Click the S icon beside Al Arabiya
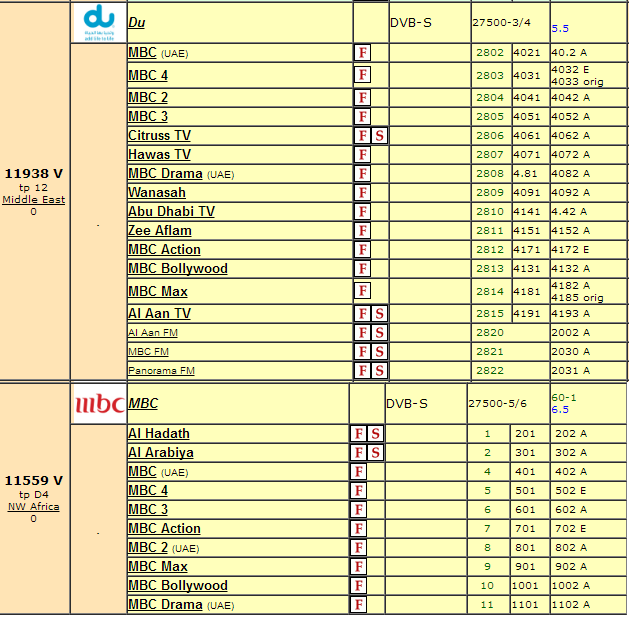The width and height of the screenshot is (638, 622). tap(375, 453)
